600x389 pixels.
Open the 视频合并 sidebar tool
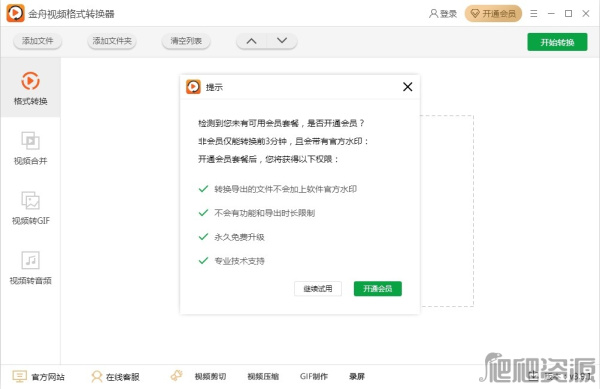pyautogui.click(x=30, y=147)
